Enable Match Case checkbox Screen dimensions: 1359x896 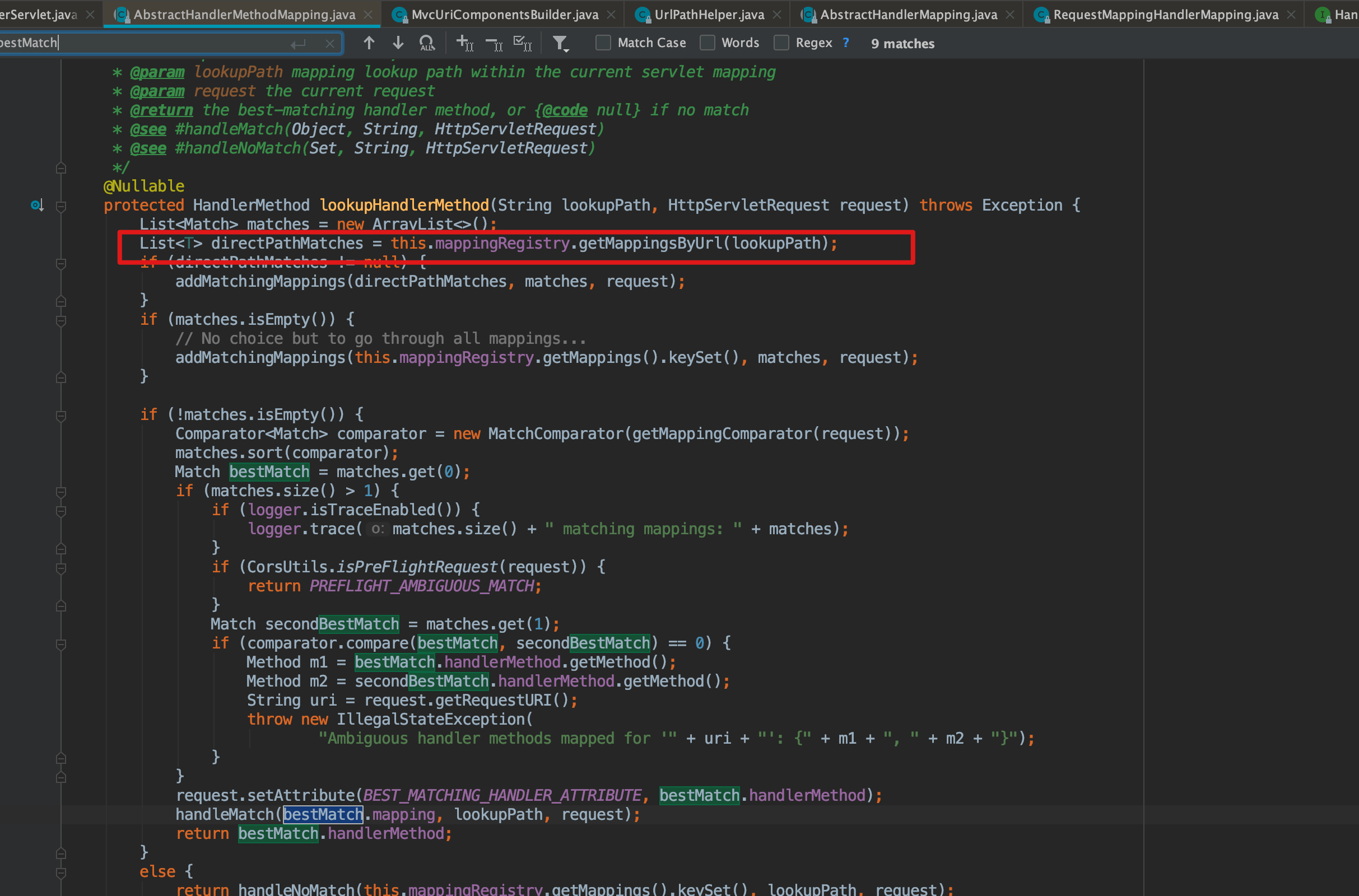pos(603,43)
